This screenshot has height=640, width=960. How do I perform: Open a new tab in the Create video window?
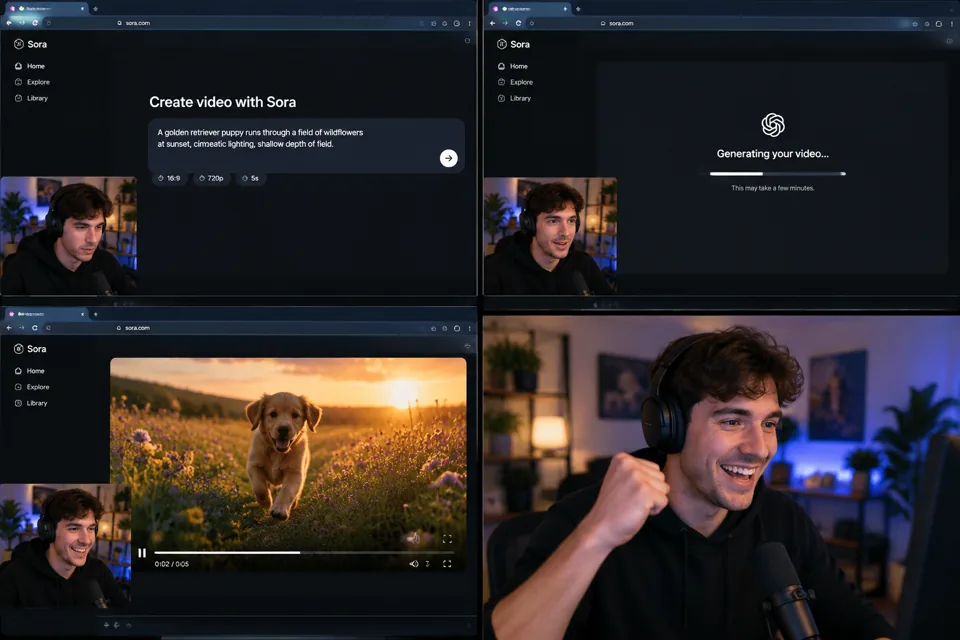(x=96, y=9)
